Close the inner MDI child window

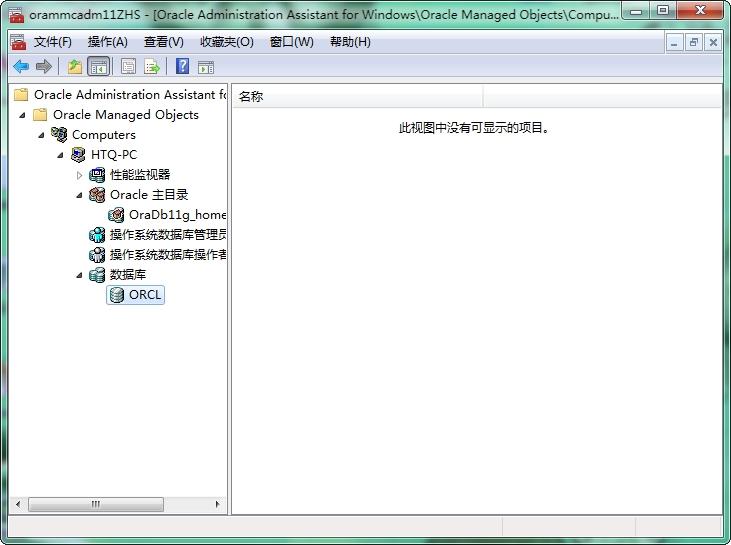[713, 43]
